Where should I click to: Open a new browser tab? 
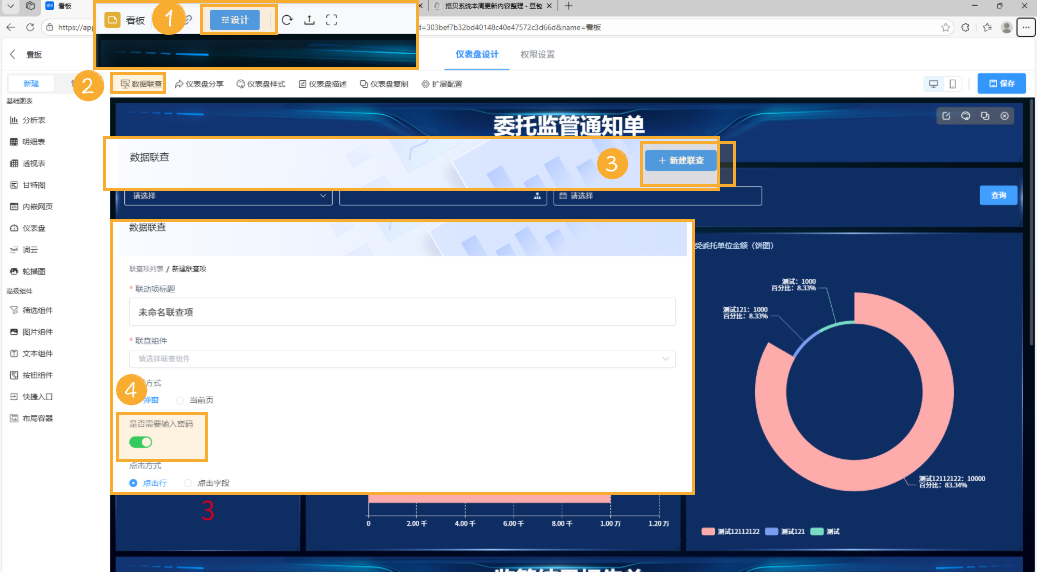568,6
